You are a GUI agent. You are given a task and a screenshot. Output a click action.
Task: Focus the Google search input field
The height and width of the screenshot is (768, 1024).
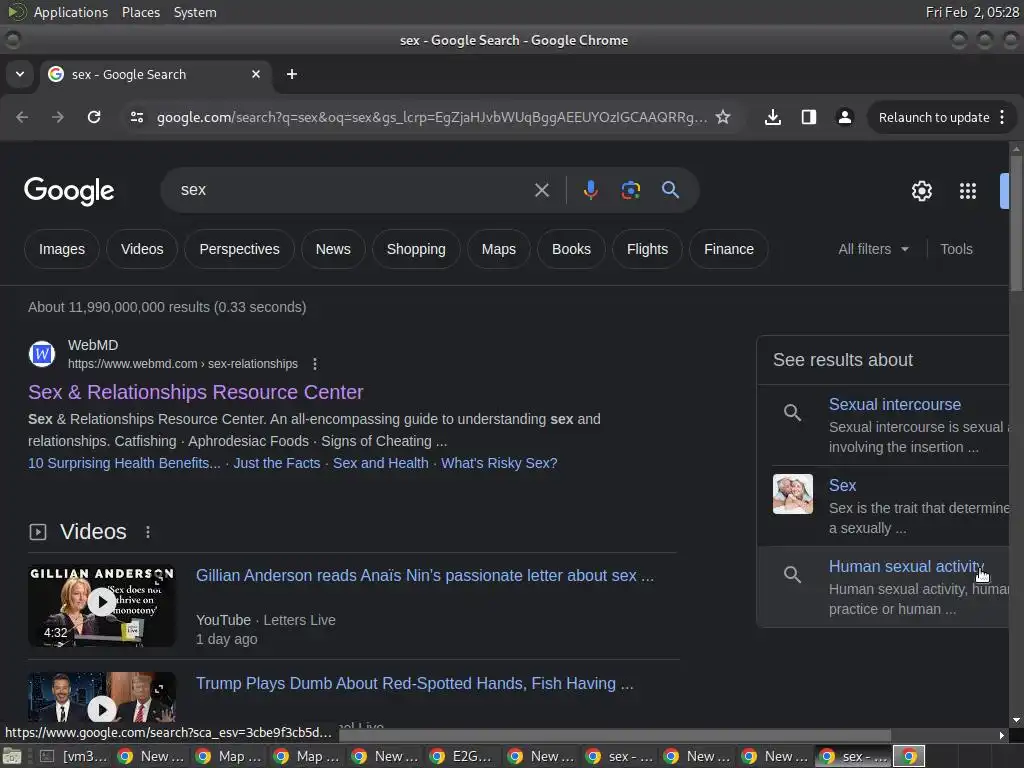353,190
